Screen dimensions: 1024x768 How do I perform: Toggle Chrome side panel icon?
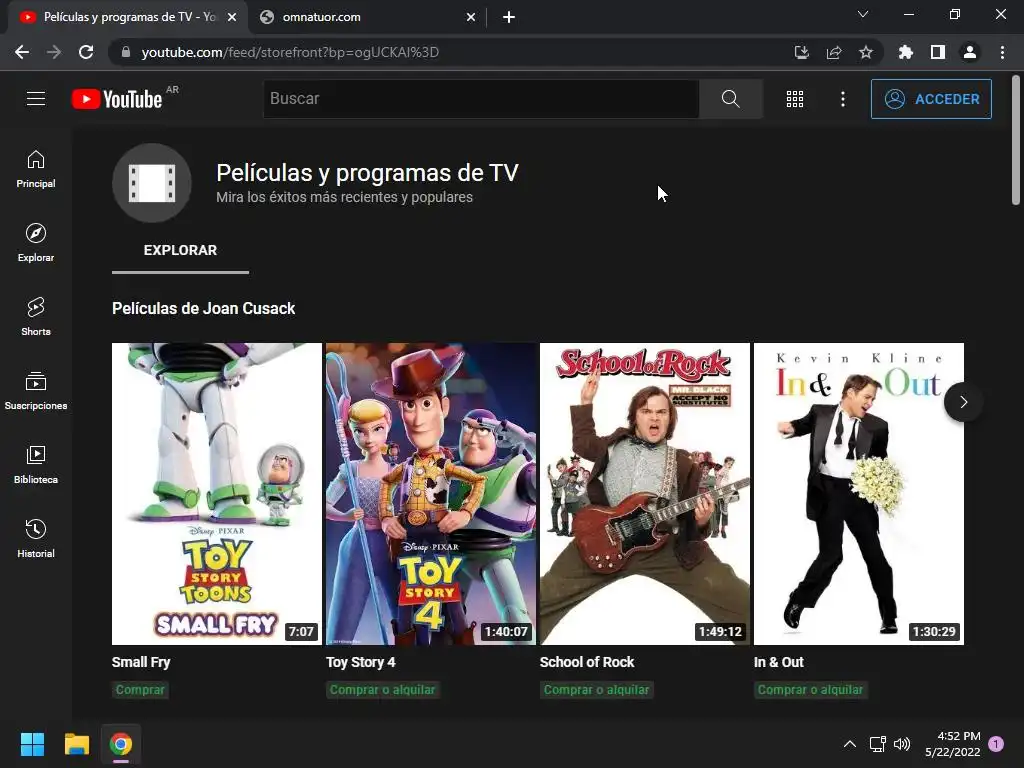pos(938,52)
